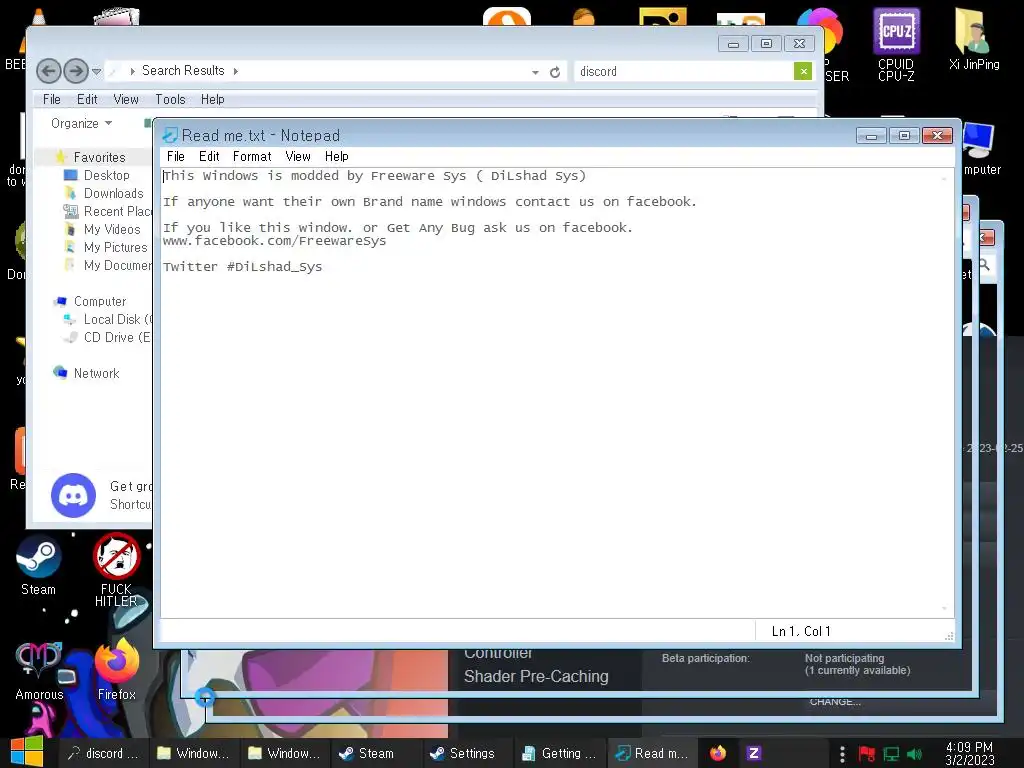The height and width of the screenshot is (768, 1024).
Task: Open the striped circle desktop icon above HITLER label
Action: tap(116, 556)
